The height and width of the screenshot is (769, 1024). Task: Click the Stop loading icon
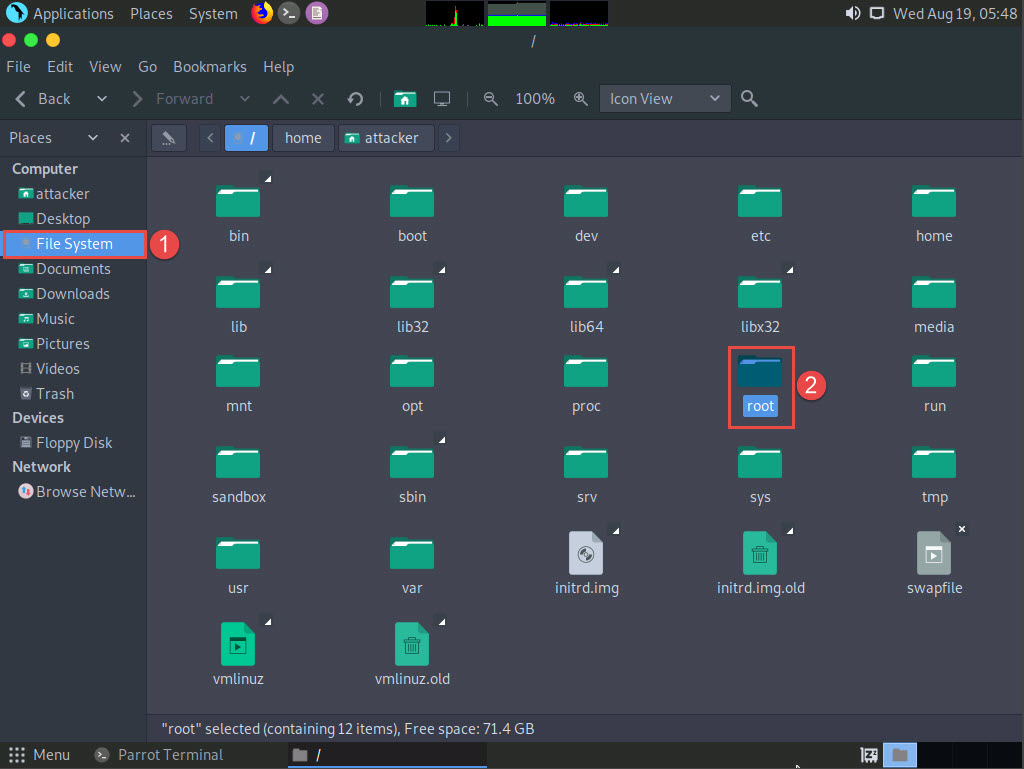(318, 99)
